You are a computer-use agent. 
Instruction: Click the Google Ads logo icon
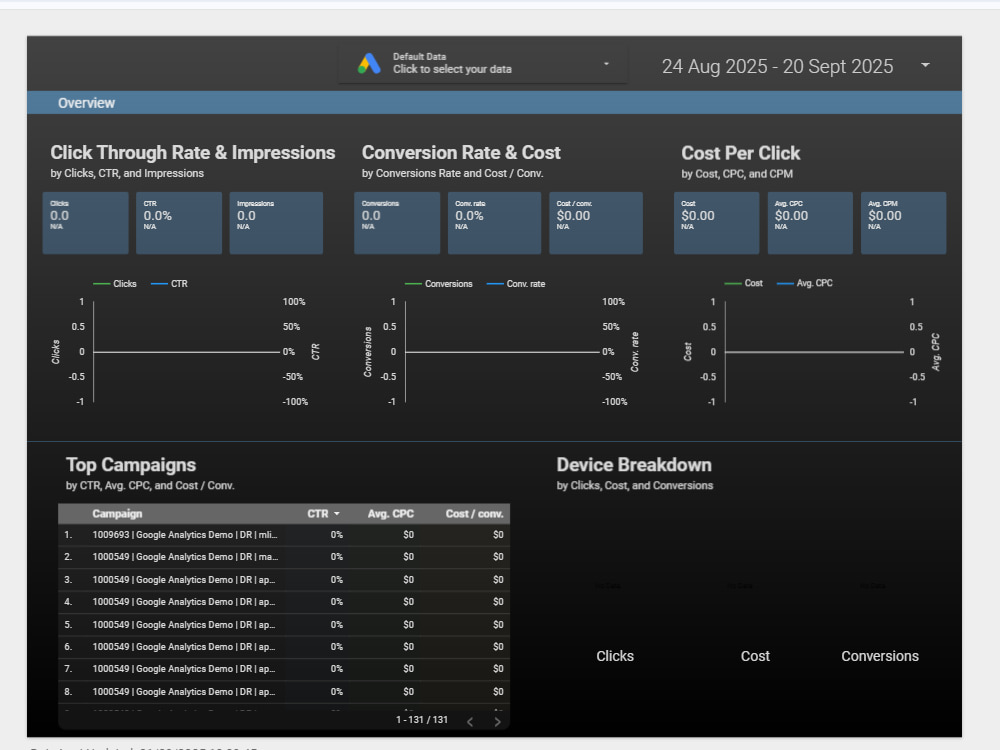pos(369,63)
